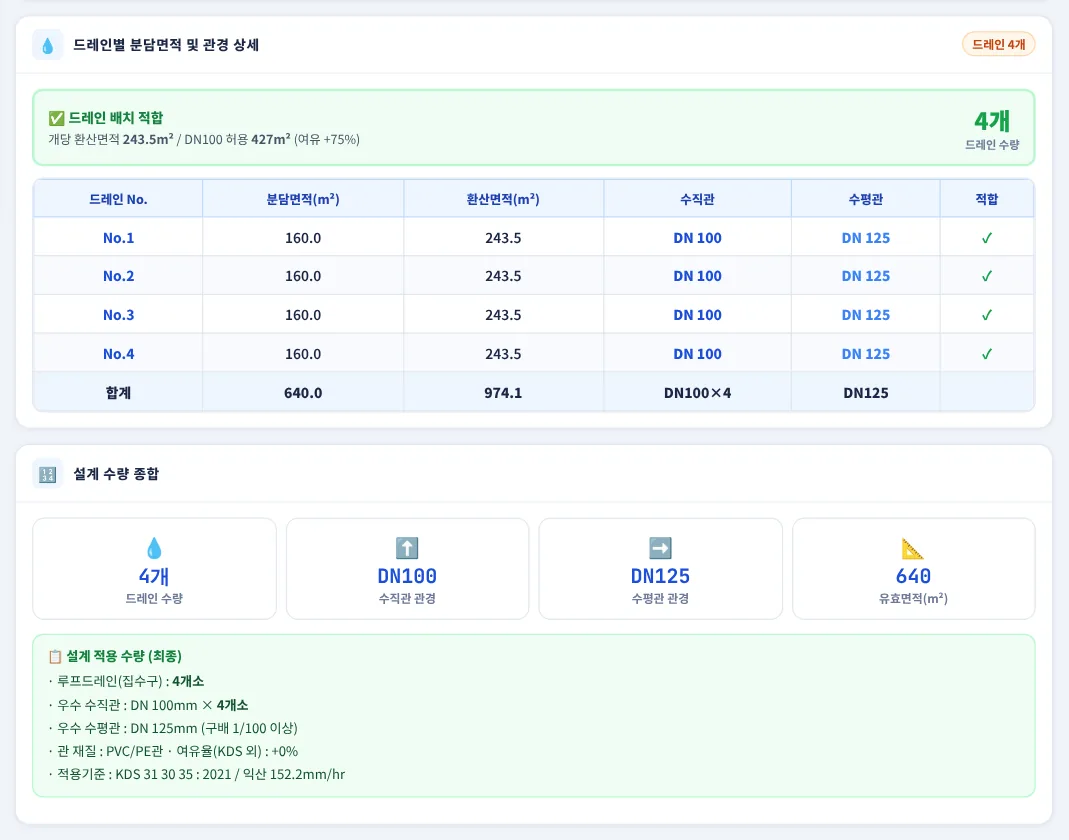Image resolution: width=1069 pixels, height=840 pixels.
Task: Click the 우수 수직관 : DN 100mm line
Action: coord(148,705)
